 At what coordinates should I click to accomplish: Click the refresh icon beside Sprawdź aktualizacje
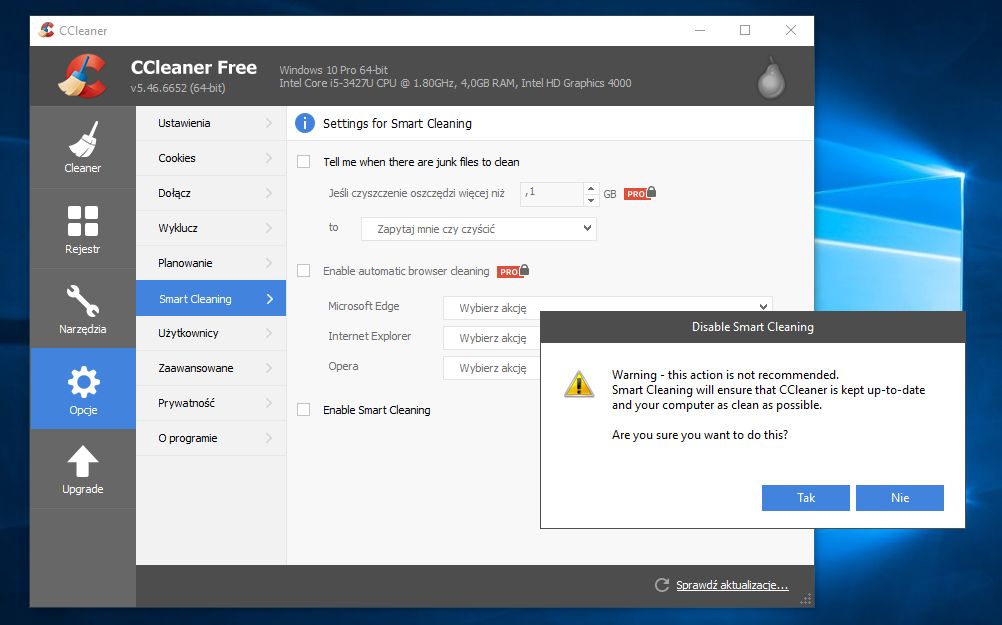point(662,585)
